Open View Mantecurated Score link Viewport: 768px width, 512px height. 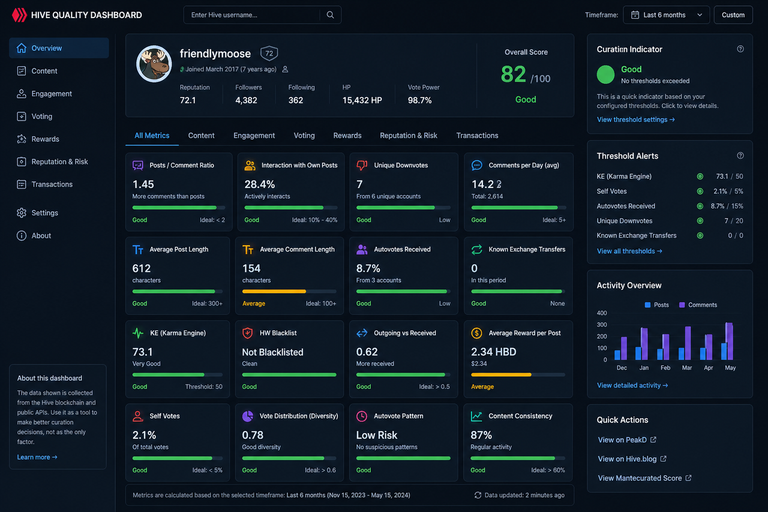point(645,478)
